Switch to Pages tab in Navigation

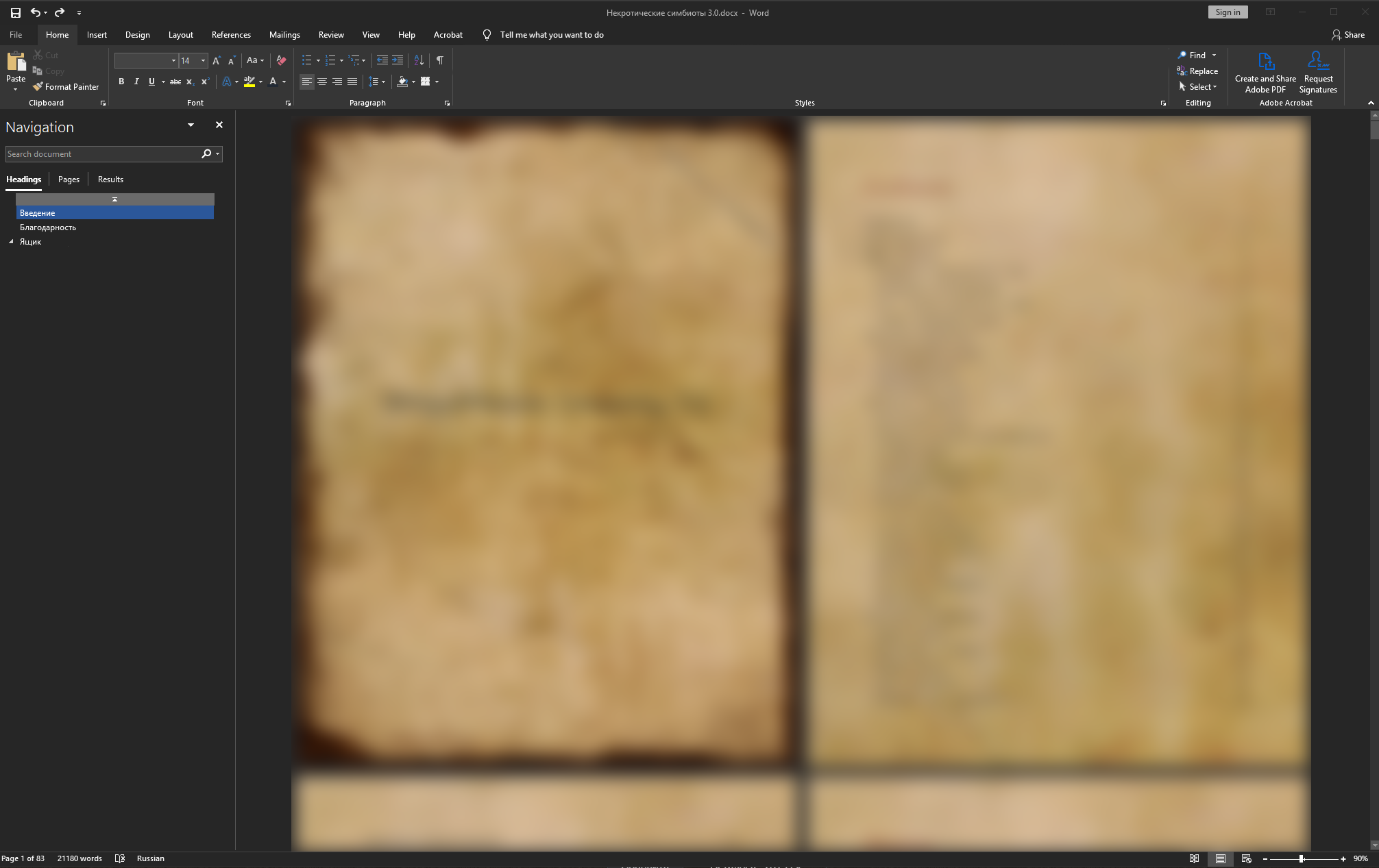pos(69,179)
